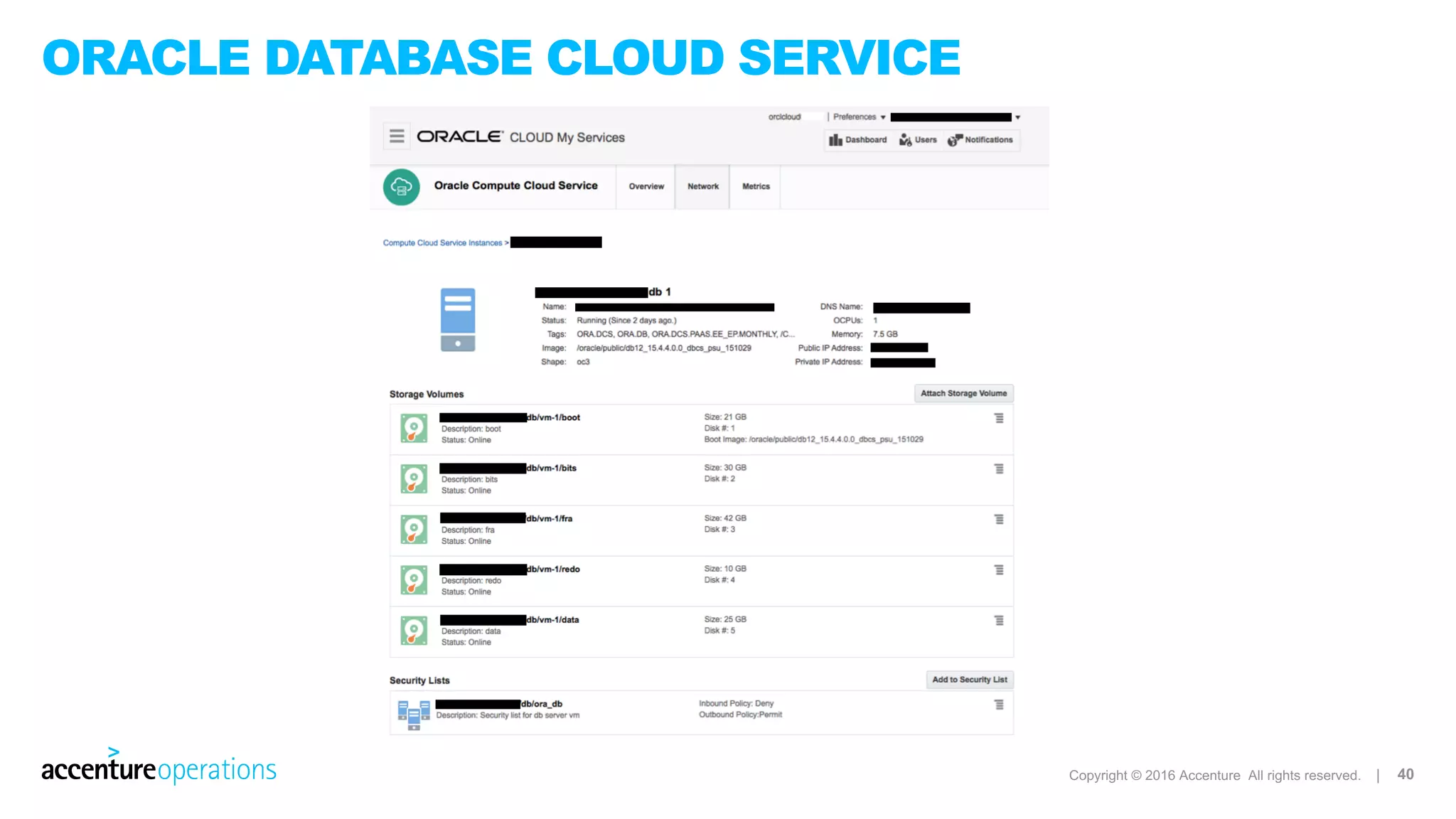Switch to the Metrics tab

(x=756, y=186)
